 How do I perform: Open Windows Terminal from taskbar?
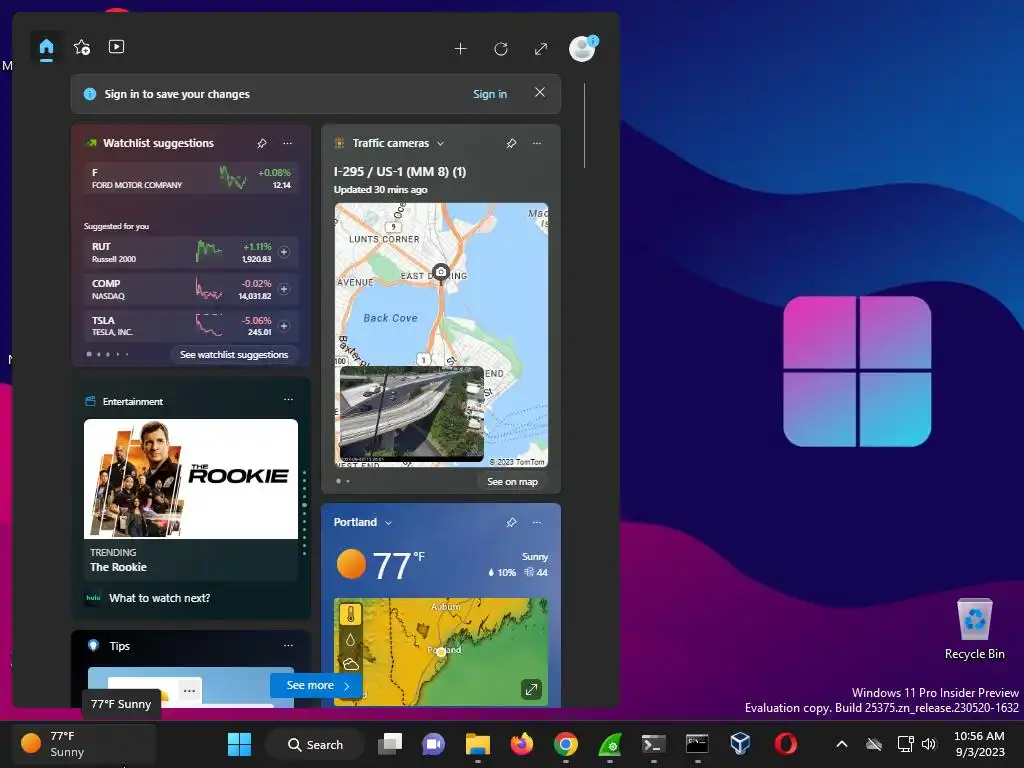tap(654, 744)
